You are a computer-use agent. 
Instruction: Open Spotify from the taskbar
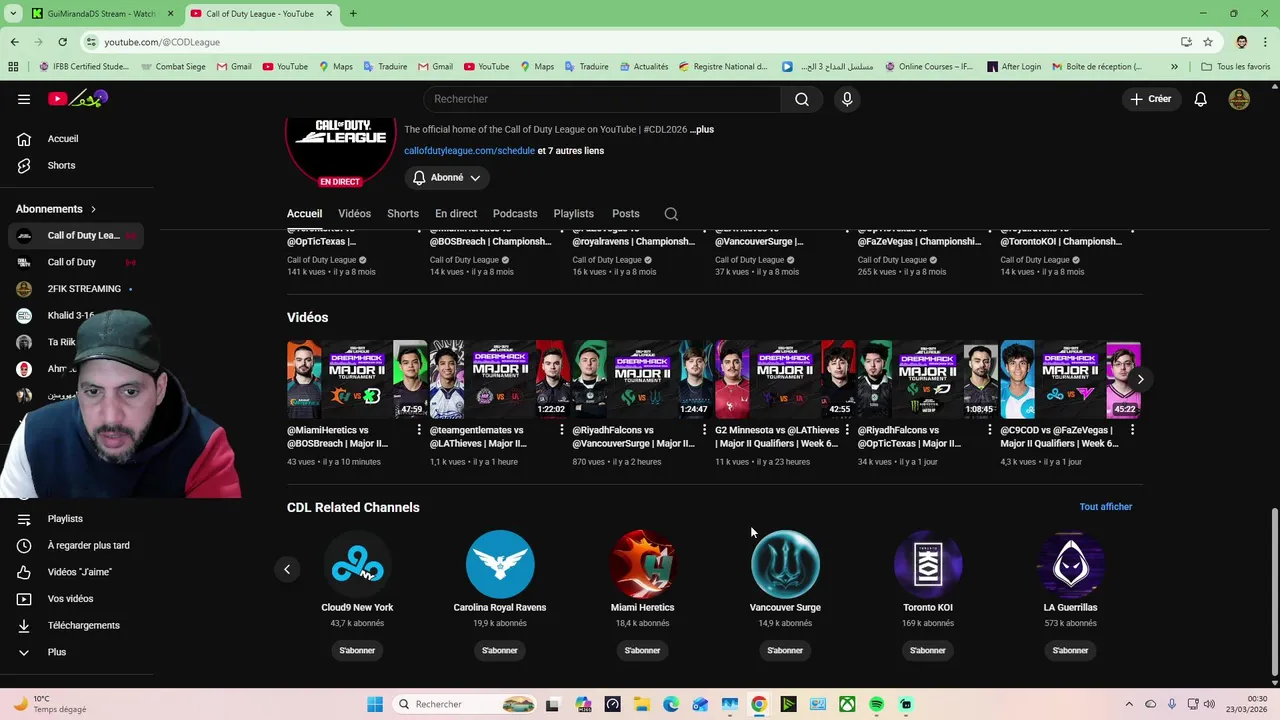(876, 704)
